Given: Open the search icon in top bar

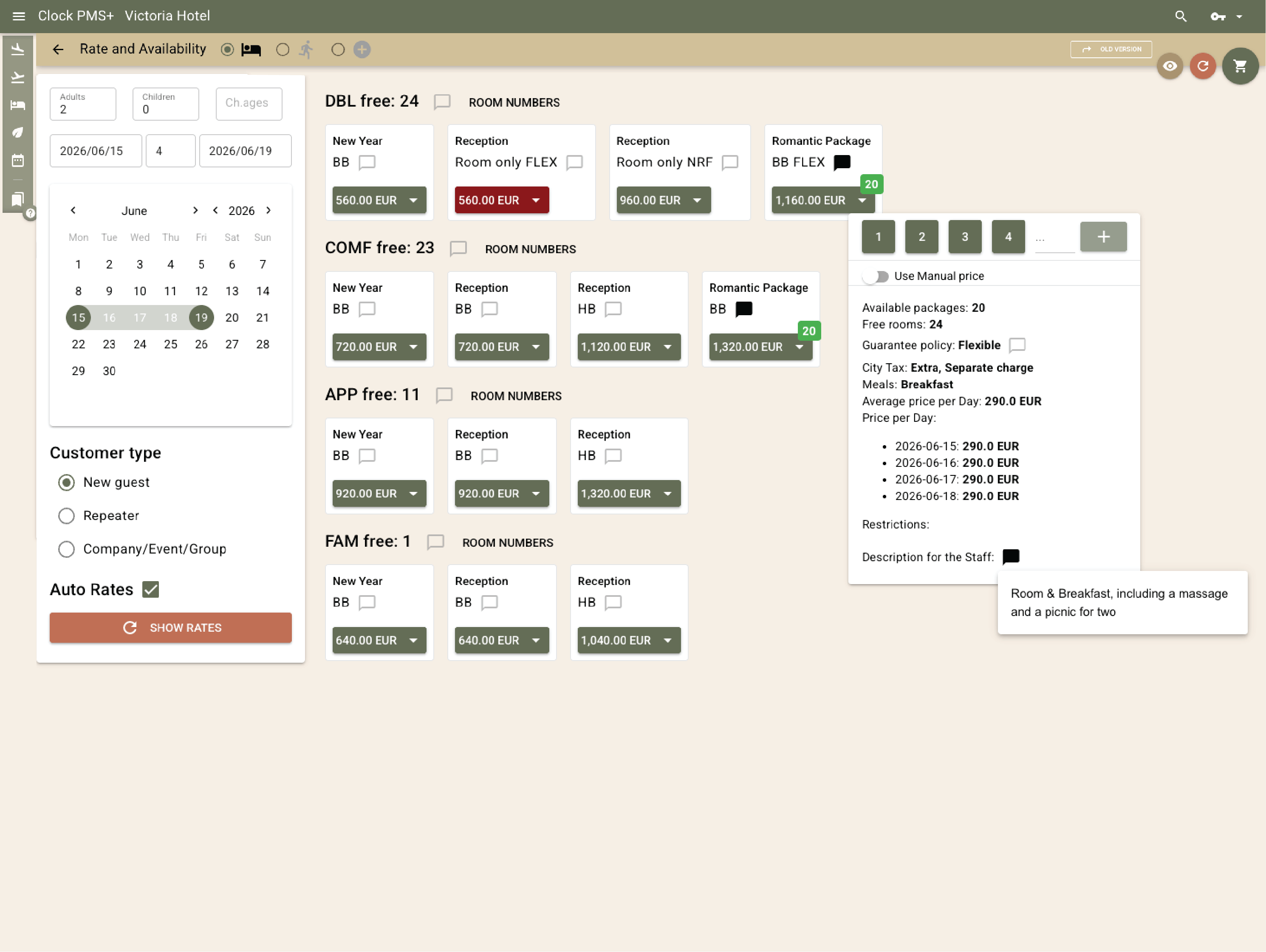Looking at the screenshot, I should click(1181, 16).
